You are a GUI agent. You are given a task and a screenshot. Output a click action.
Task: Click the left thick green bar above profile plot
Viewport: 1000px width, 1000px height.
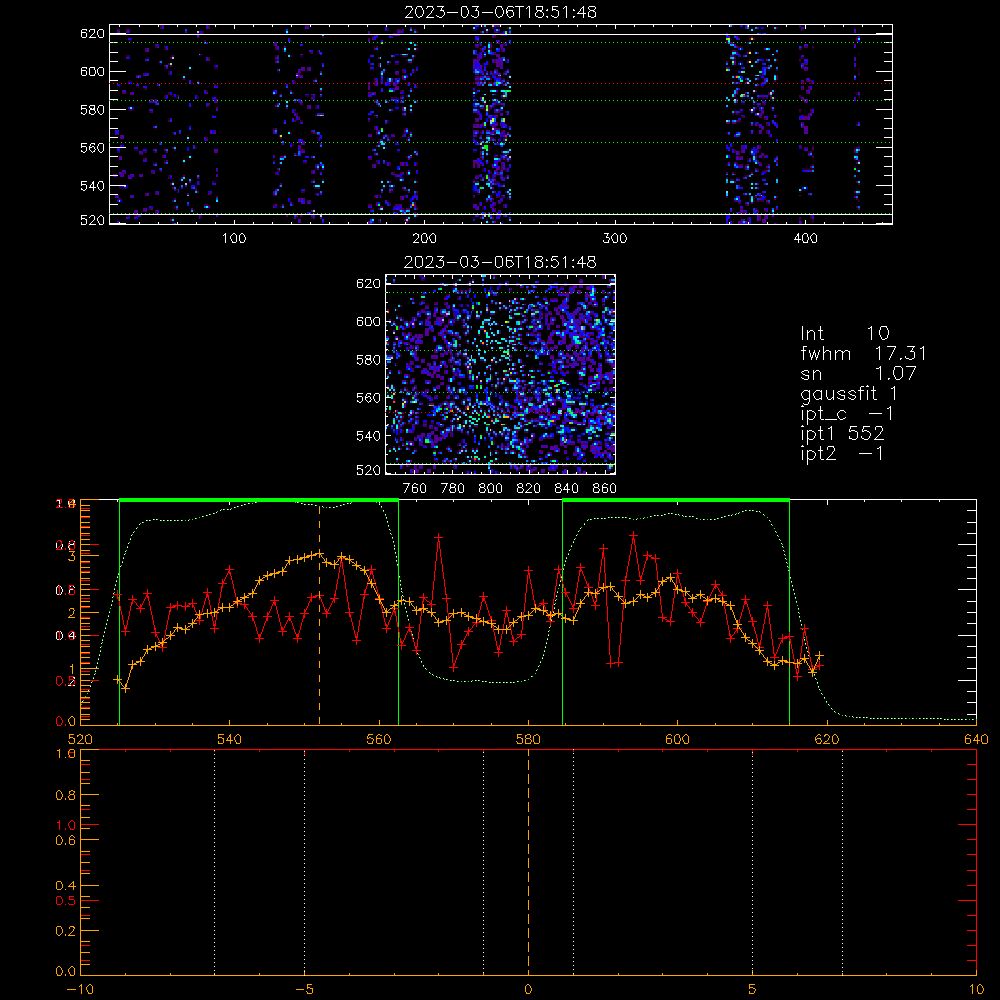click(259, 501)
